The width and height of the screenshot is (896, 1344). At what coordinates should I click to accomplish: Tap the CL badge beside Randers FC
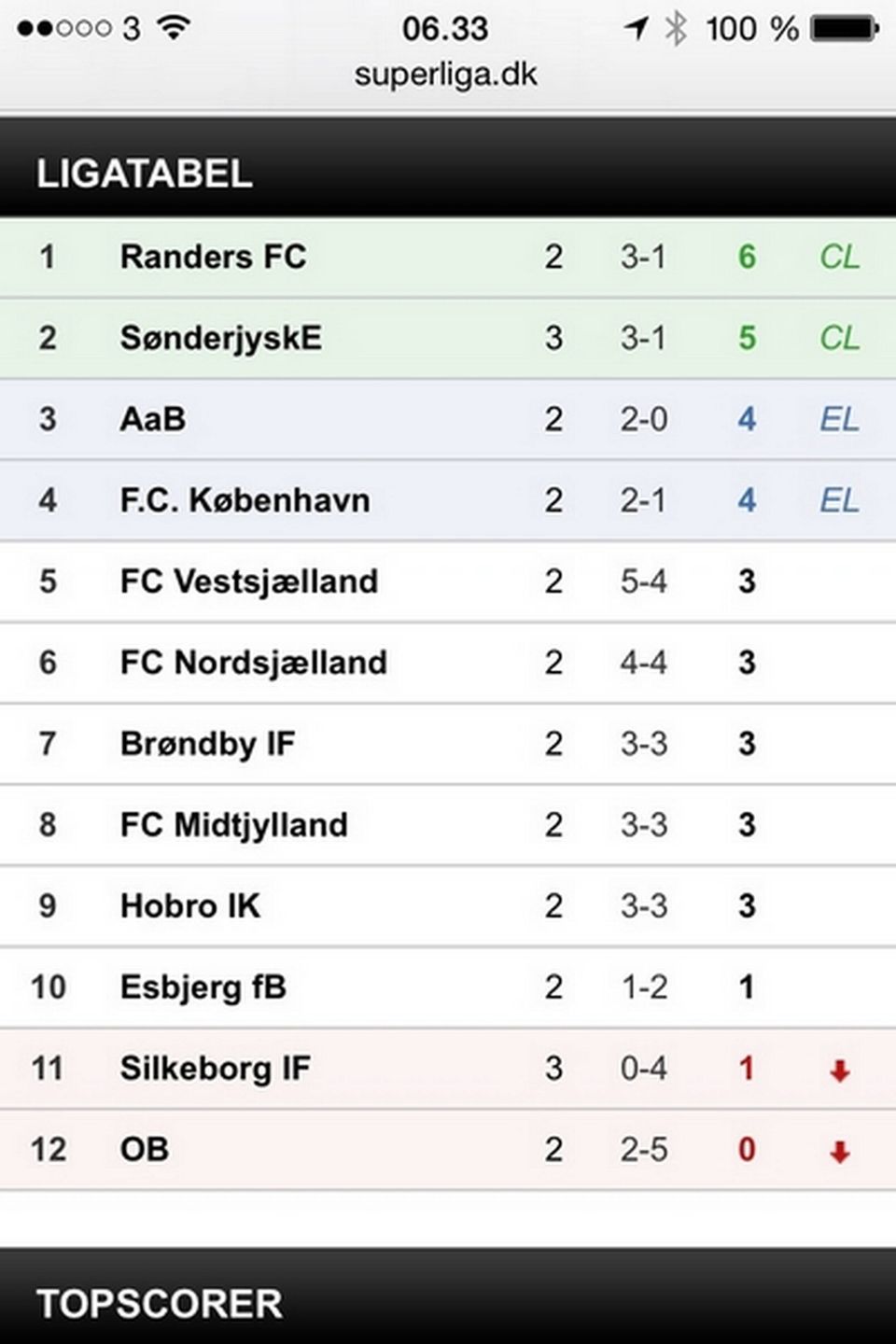839,257
